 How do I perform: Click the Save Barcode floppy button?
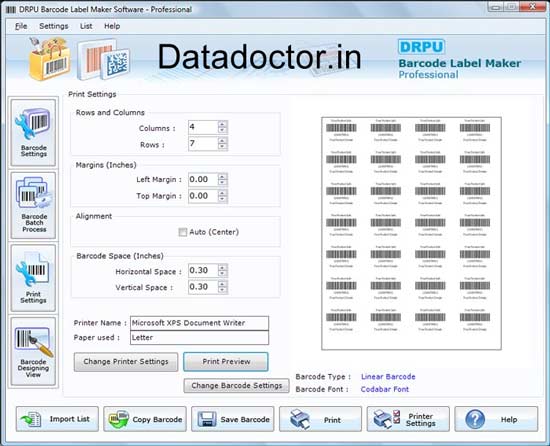pyautogui.click(x=233, y=419)
